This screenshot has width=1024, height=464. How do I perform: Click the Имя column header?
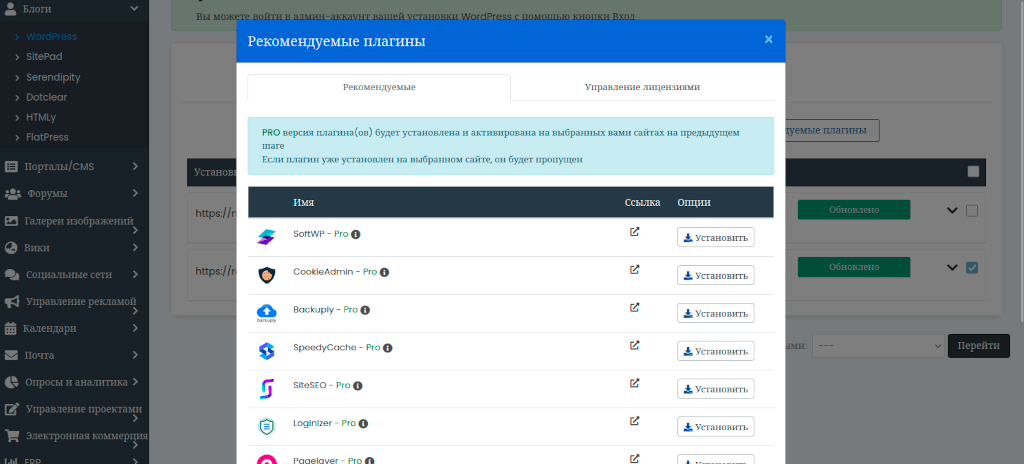(304, 203)
